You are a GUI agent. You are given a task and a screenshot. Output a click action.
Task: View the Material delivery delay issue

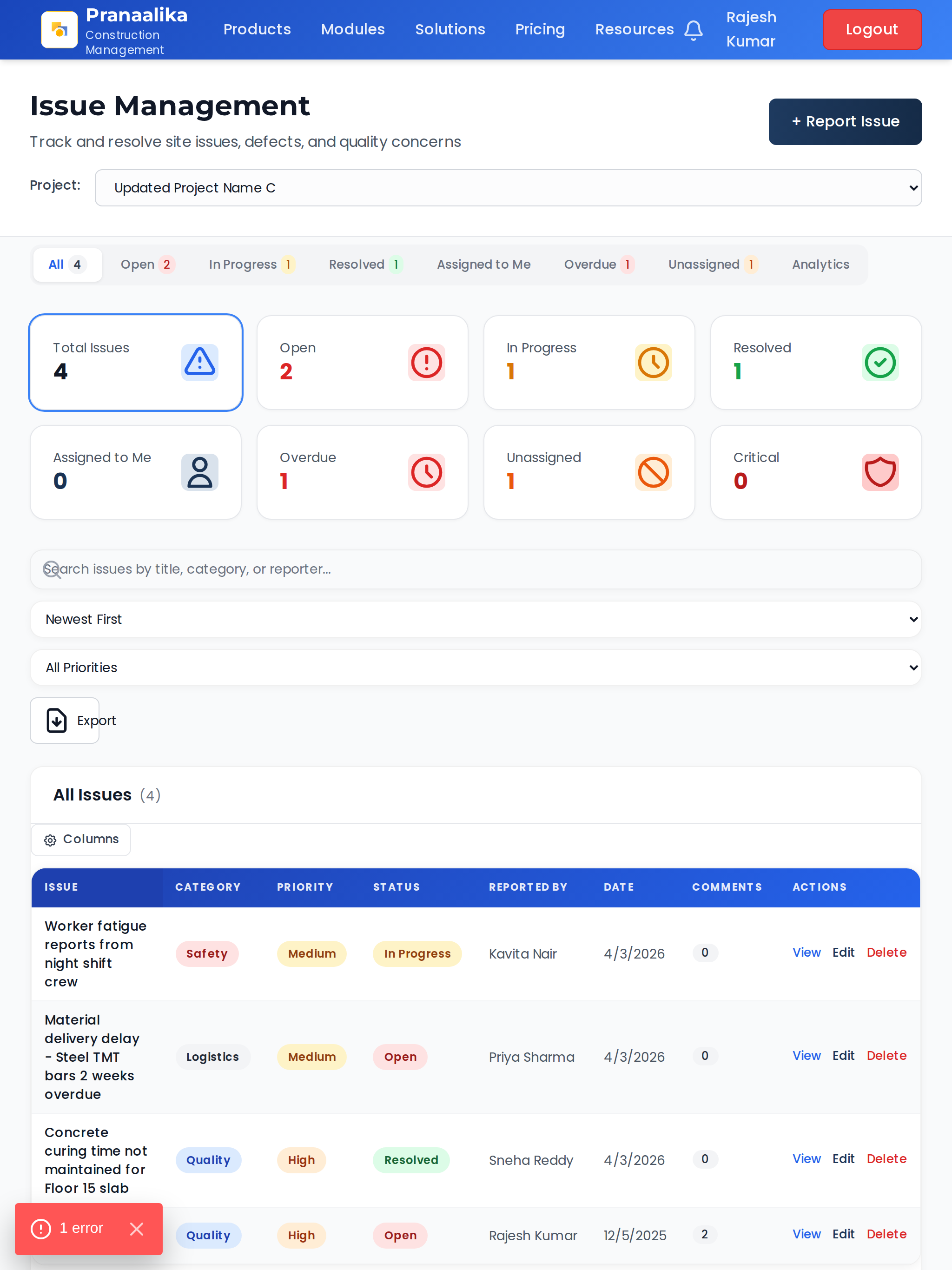(806, 1056)
